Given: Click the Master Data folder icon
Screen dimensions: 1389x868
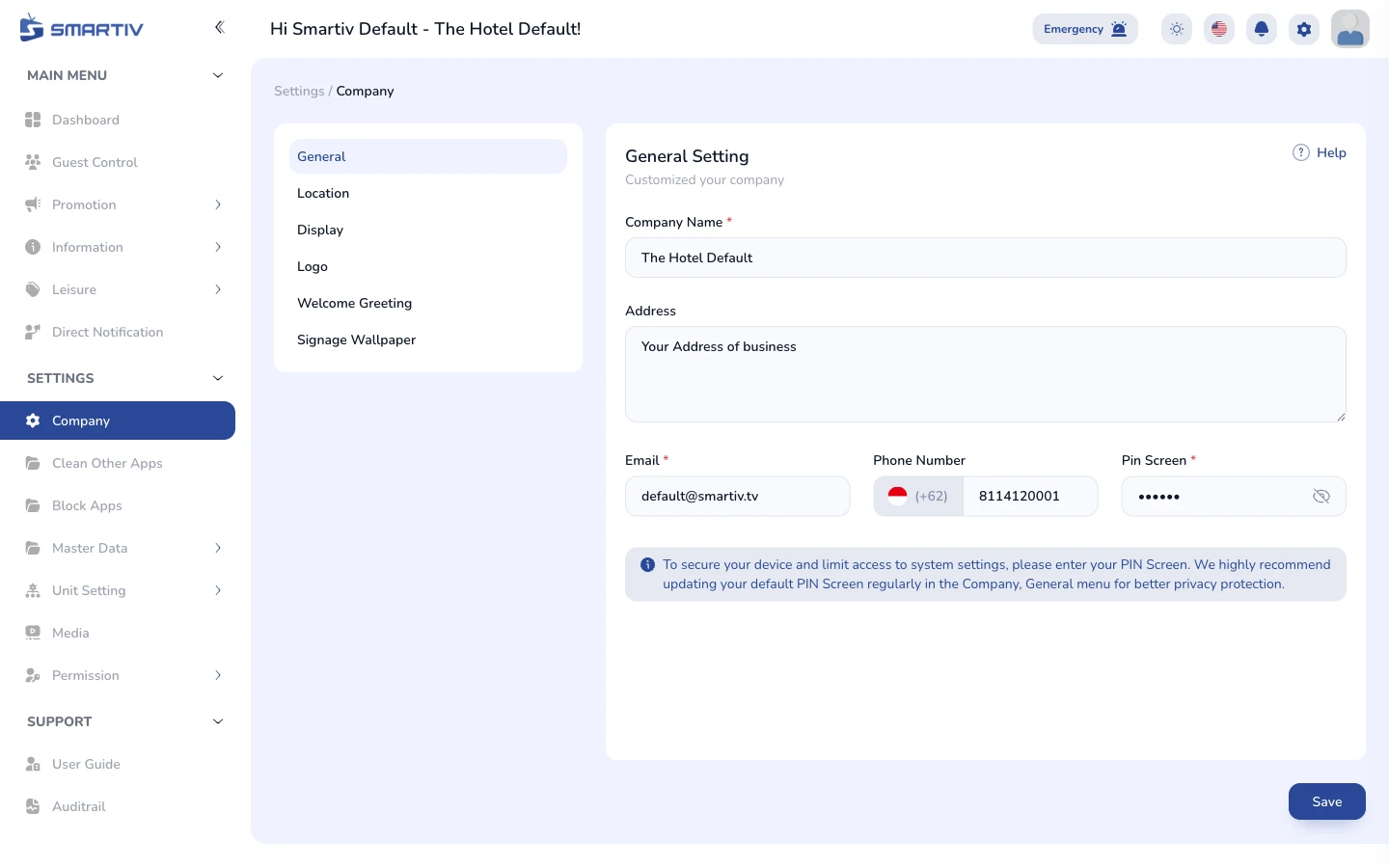Looking at the screenshot, I should [x=33, y=548].
